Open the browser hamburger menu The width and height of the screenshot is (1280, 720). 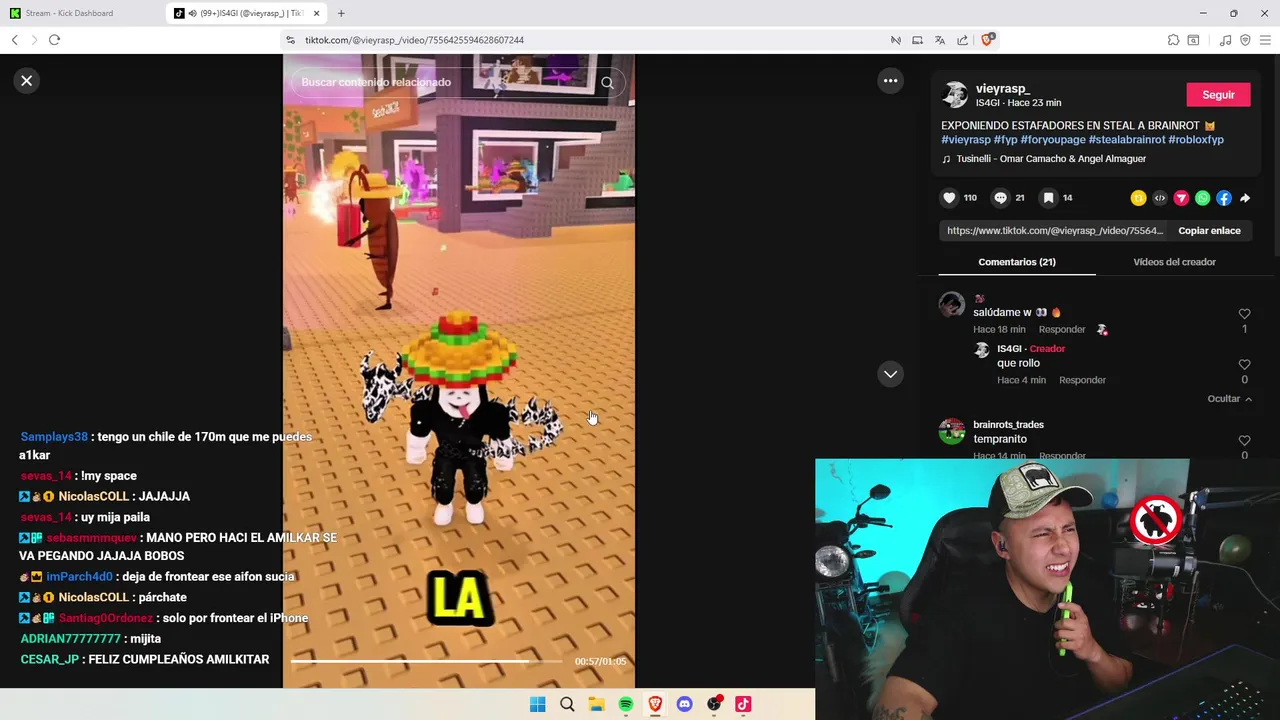point(1265,40)
